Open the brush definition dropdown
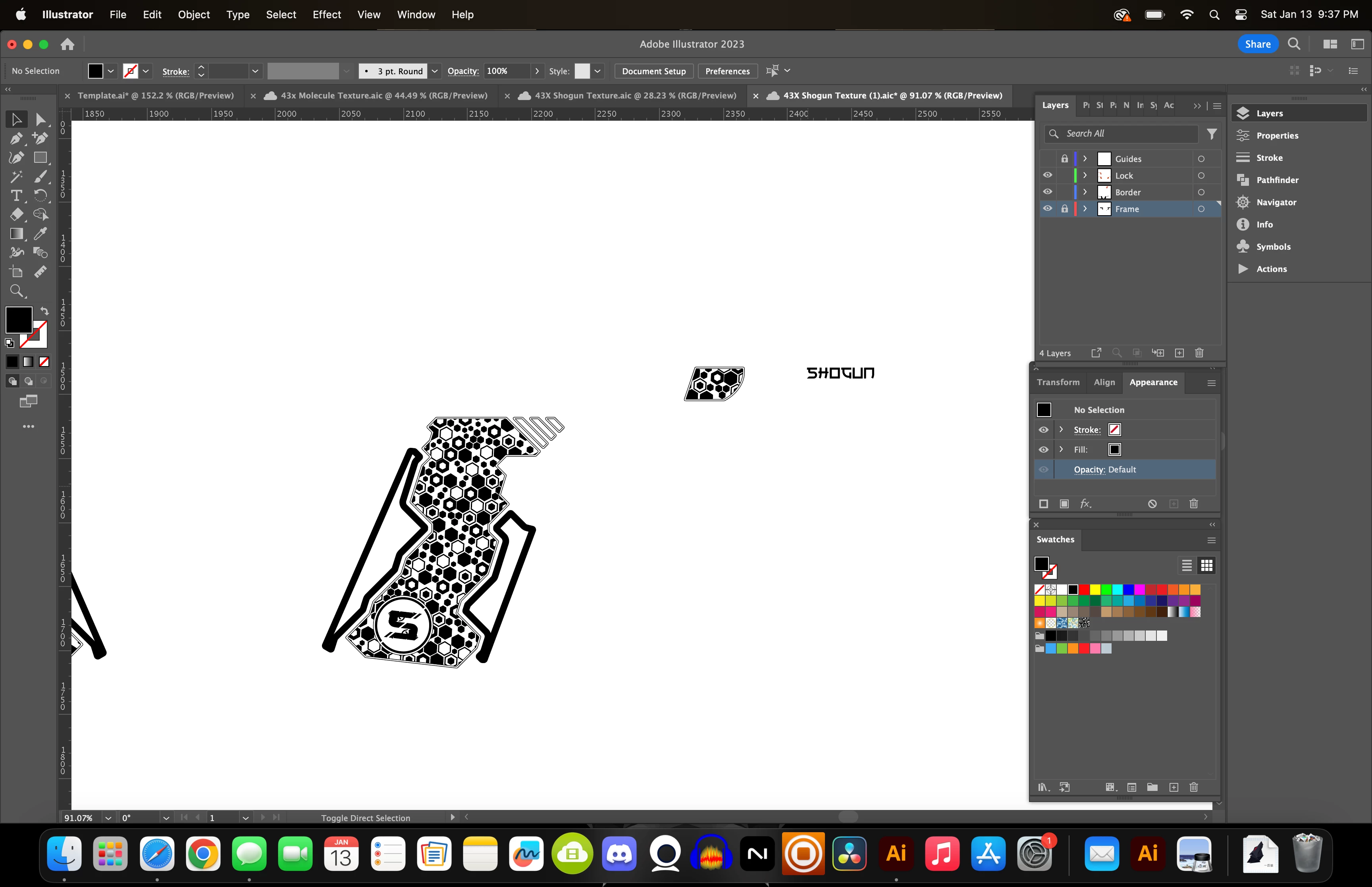This screenshot has width=1372, height=887. (435, 71)
